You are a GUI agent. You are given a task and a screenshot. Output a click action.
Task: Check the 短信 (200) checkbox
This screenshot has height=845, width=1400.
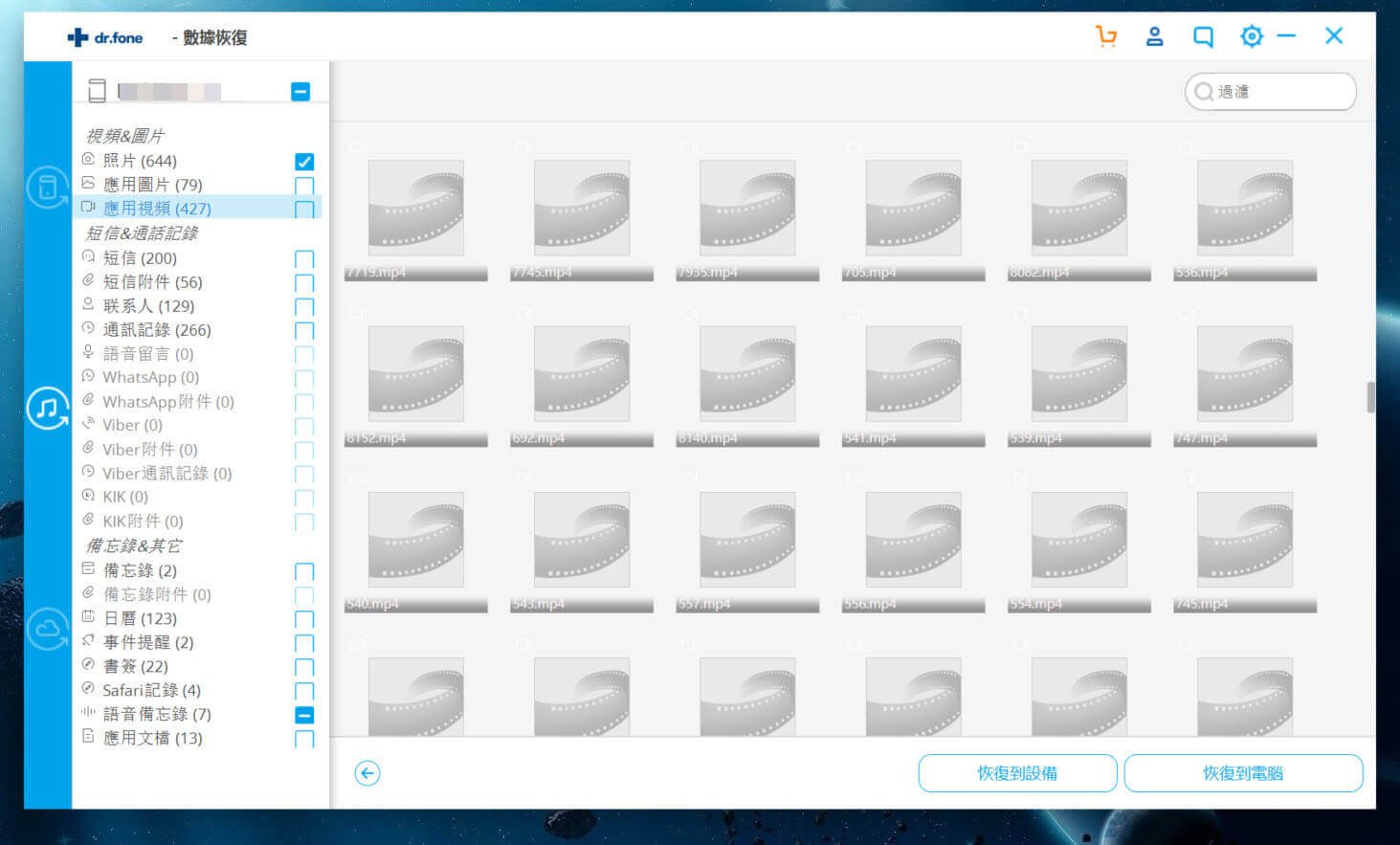(x=304, y=259)
